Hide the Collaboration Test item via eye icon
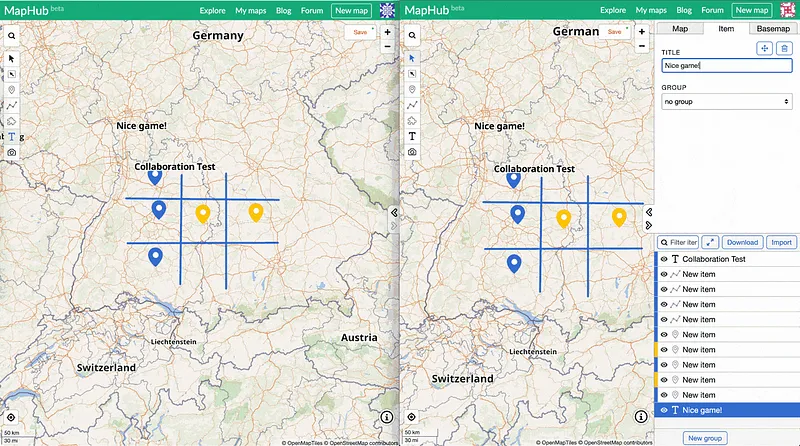Image resolution: width=800 pixels, height=446 pixels. (x=664, y=259)
